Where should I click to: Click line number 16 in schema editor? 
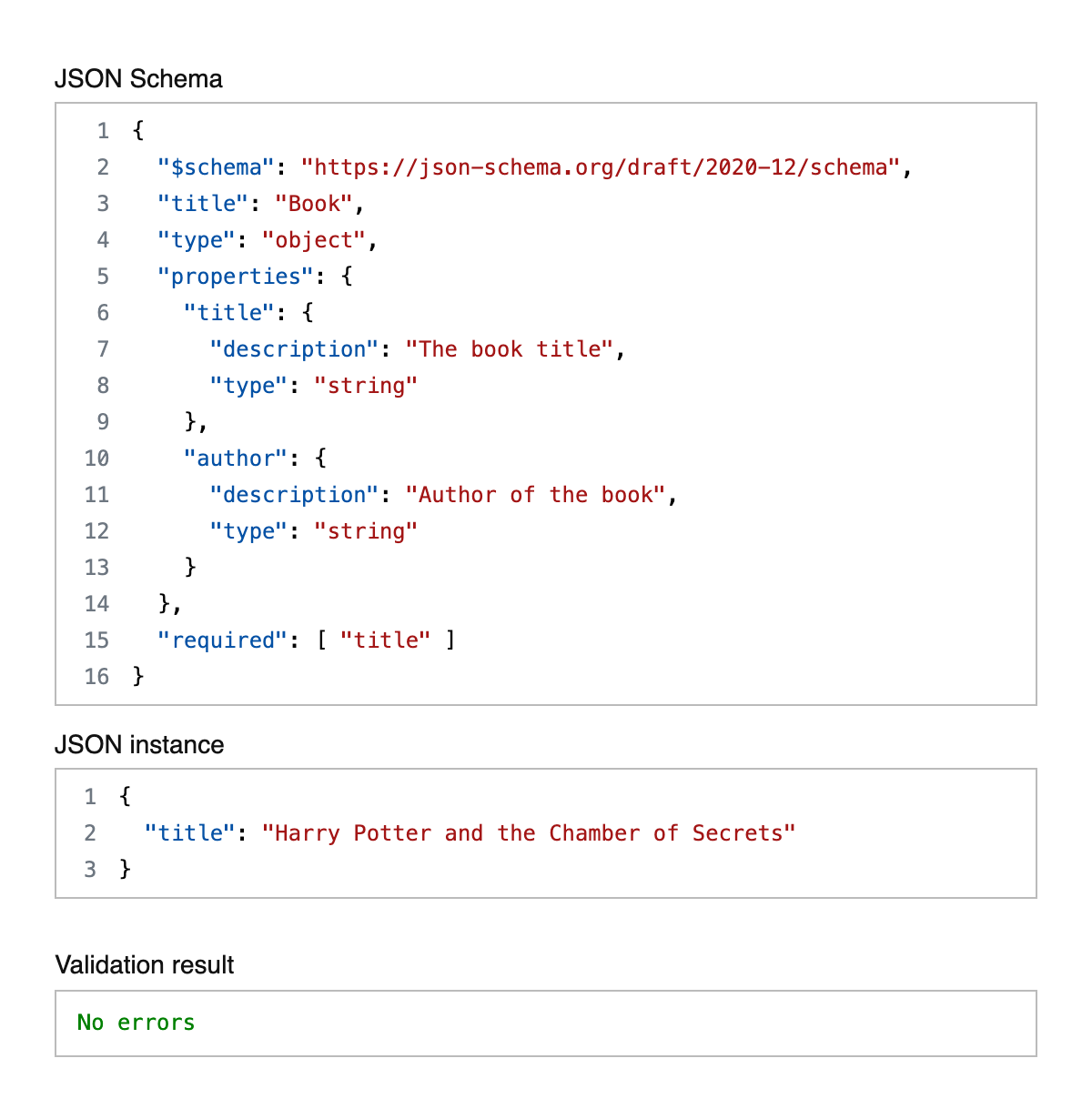coord(96,677)
